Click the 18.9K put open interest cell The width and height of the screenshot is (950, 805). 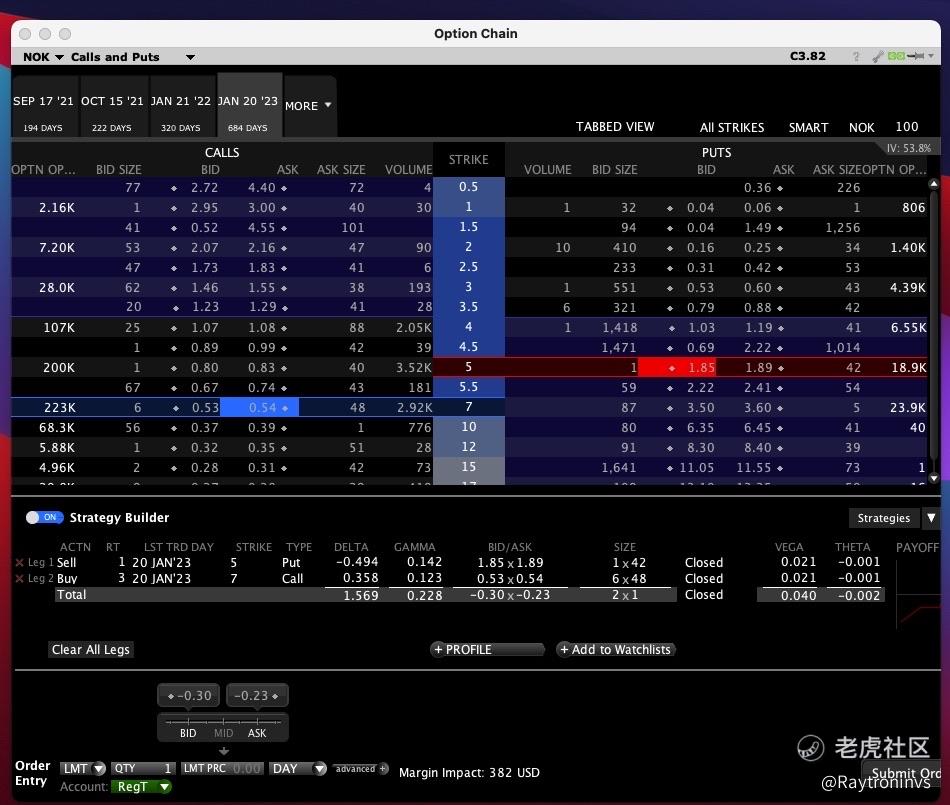click(x=908, y=368)
